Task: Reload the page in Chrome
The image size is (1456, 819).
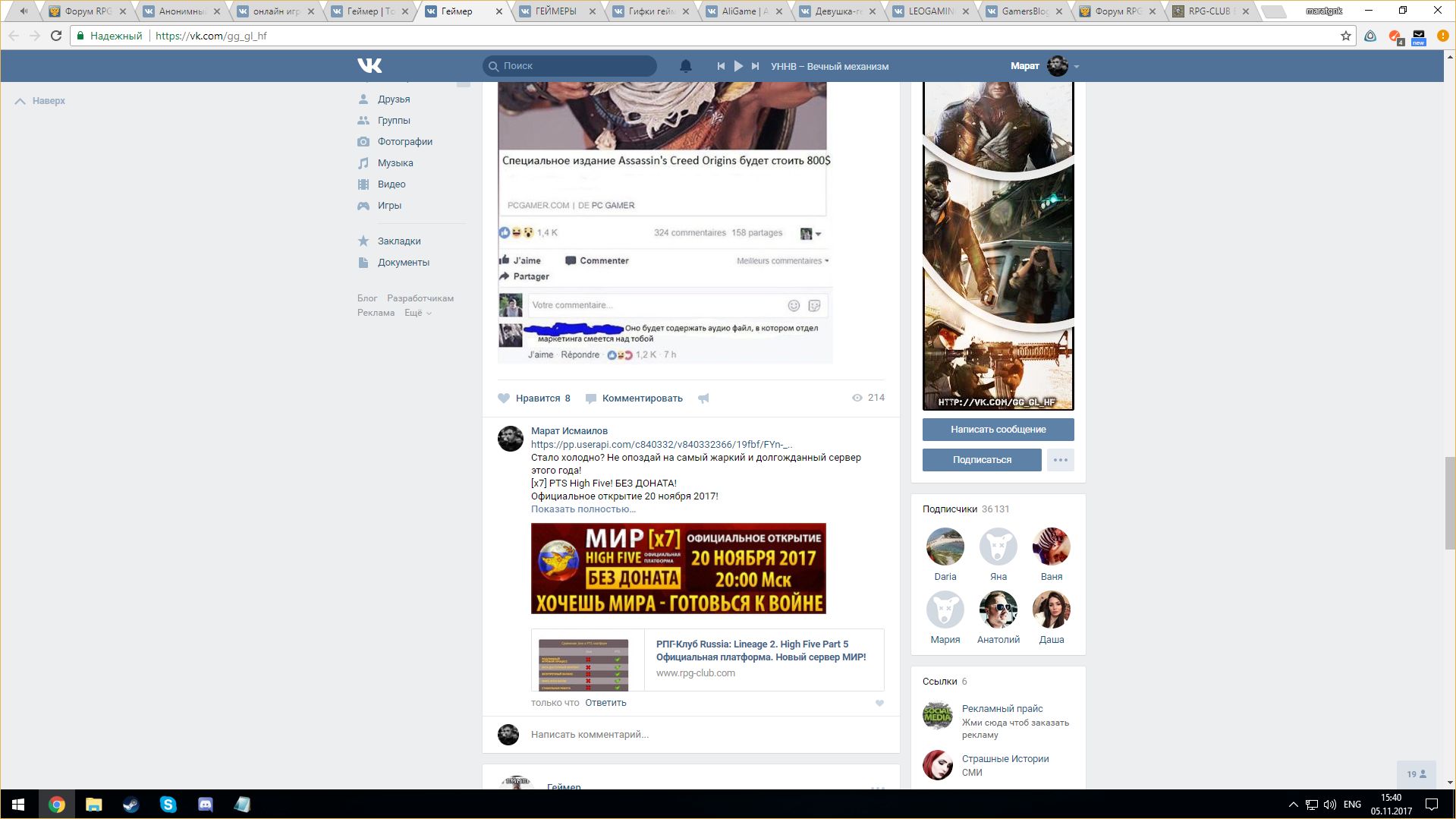Action: coord(56,36)
